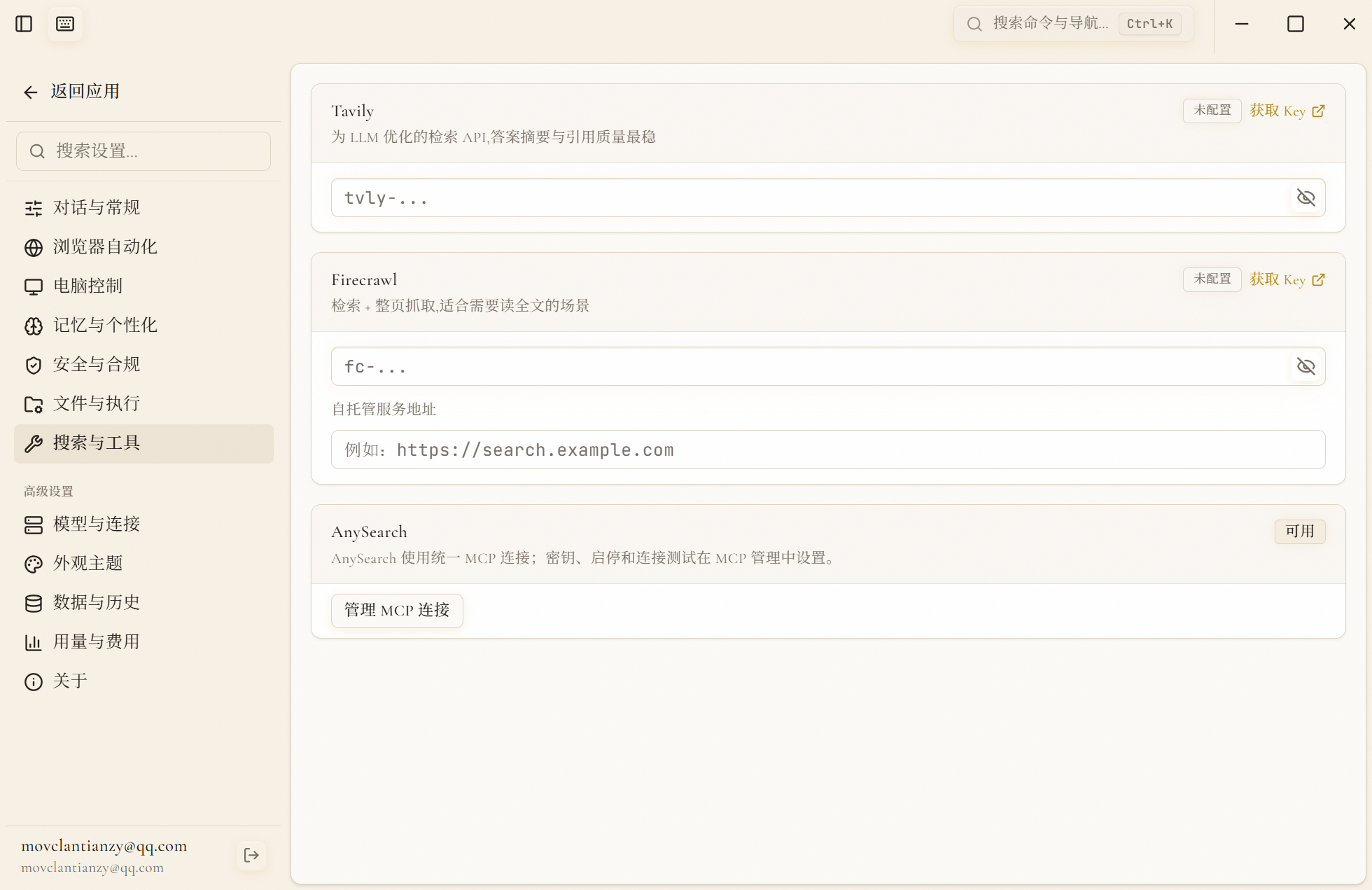The image size is (1372, 890).
Task: Click the 文件与执行 folder icon
Action: coord(34,404)
